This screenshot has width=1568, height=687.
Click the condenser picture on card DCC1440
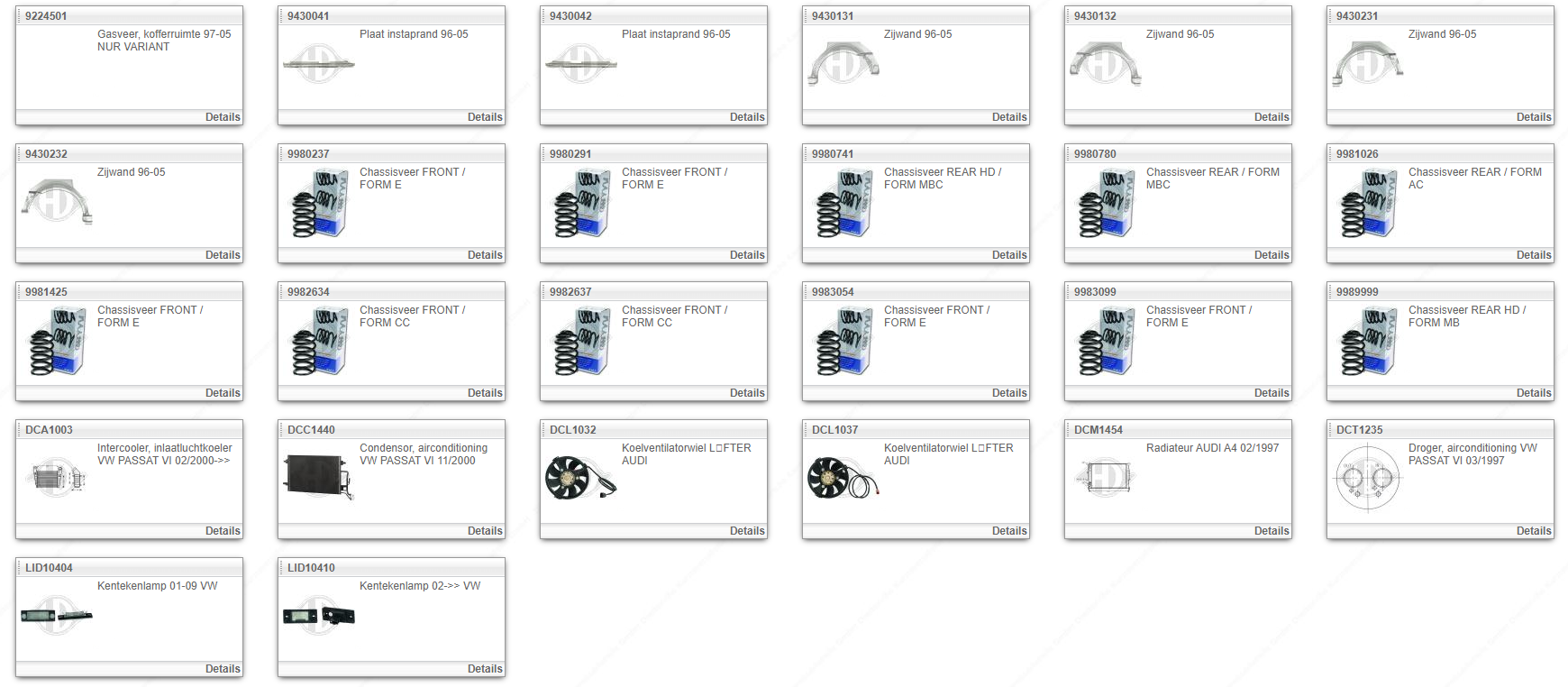click(x=319, y=477)
